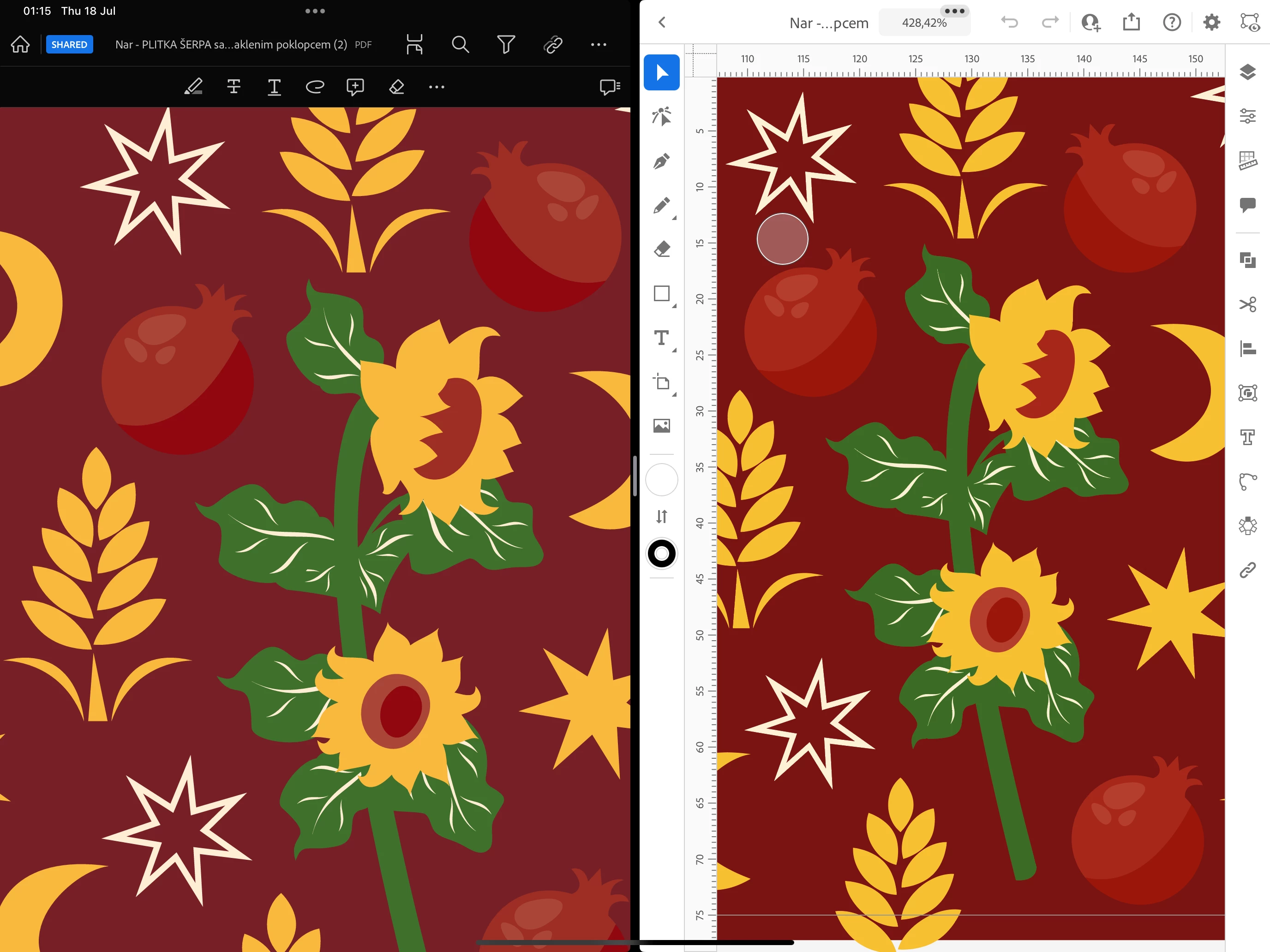Screen dimensions: 1270x952
Task: Select the Pen tool in Illustrator
Action: (x=661, y=161)
